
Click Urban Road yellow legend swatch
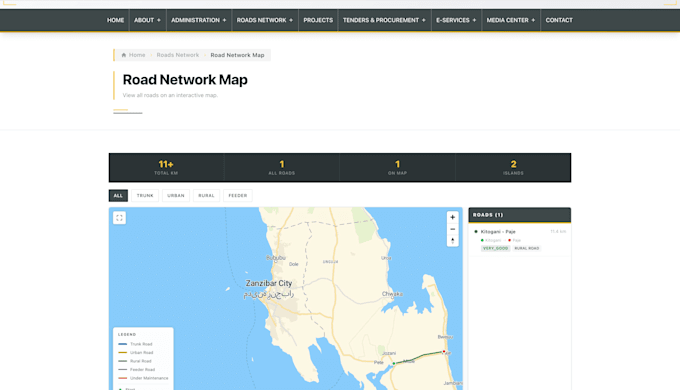[123, 353]
